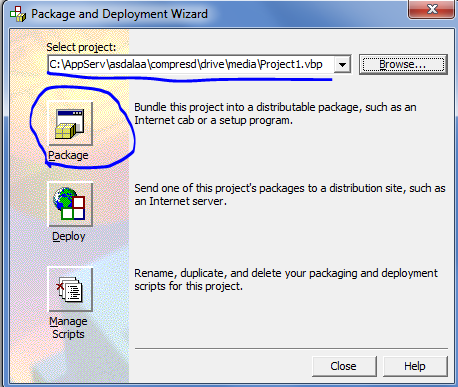The height and width of the screenshot is (387, 458).
Task: Expand the Select project dropdown arrow
Action: pyautogui.click(x=342, y=64)
